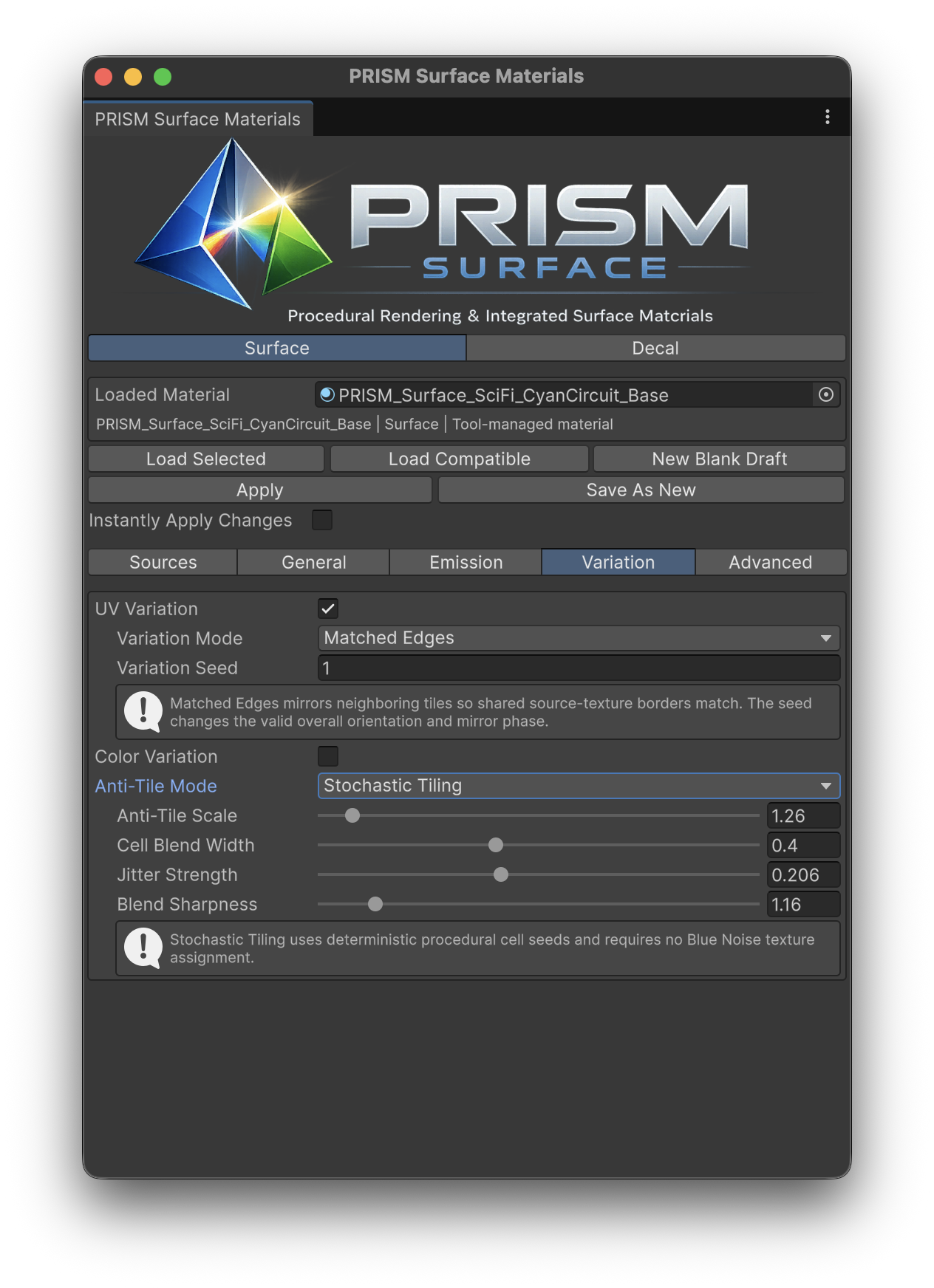Click the yellow macOS minimize window button
This screenshot has height=1288, width=934.
click(133, 77)
